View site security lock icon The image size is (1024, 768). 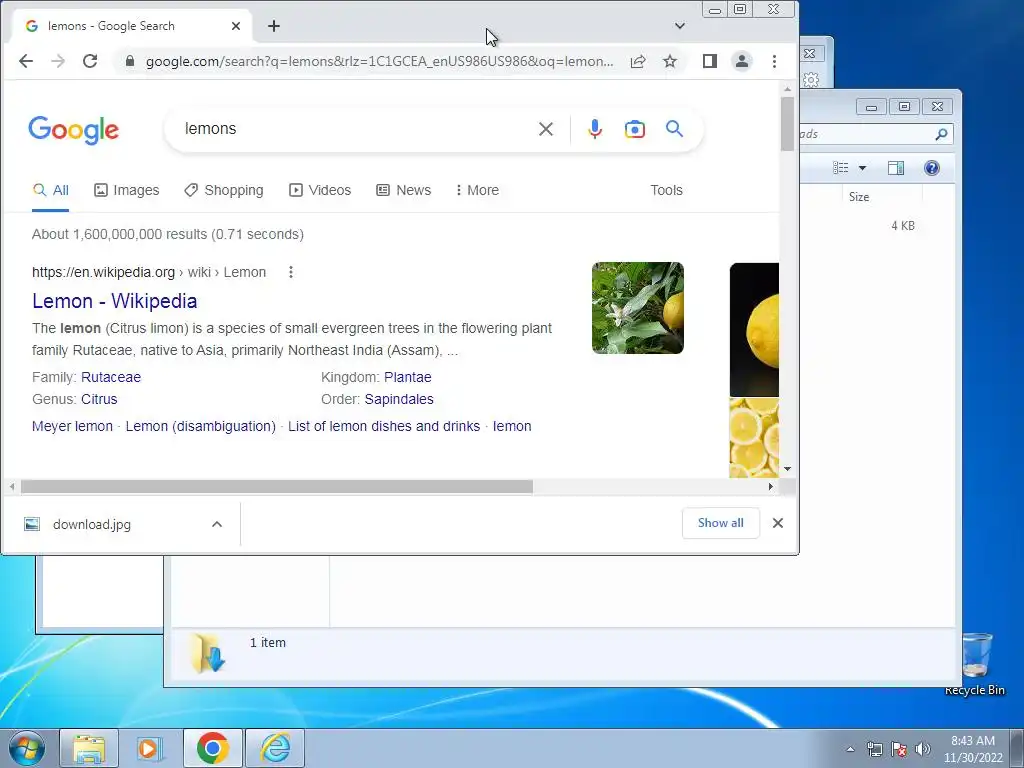(130, 61)
